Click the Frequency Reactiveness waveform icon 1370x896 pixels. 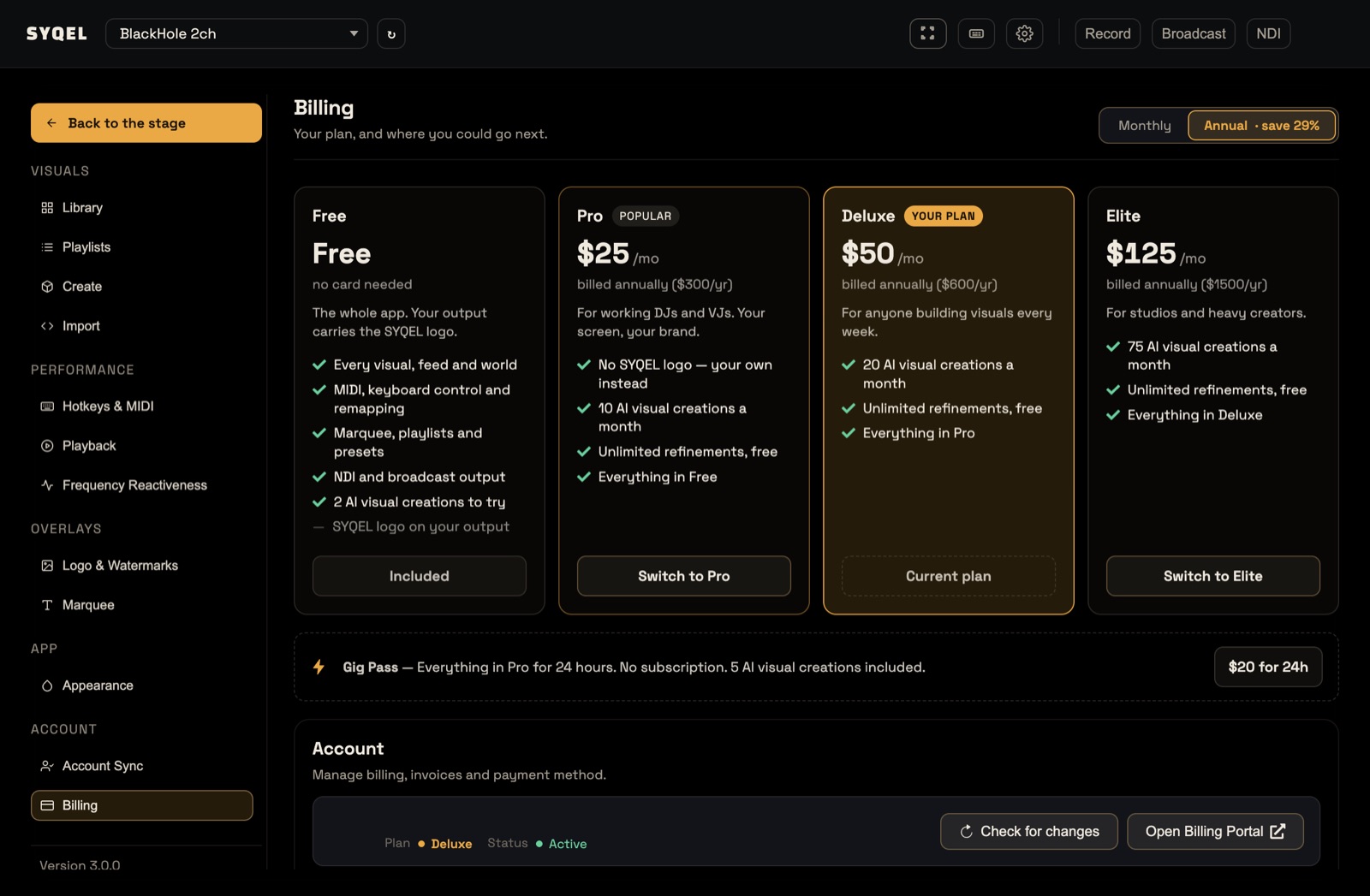coord(47,485)
